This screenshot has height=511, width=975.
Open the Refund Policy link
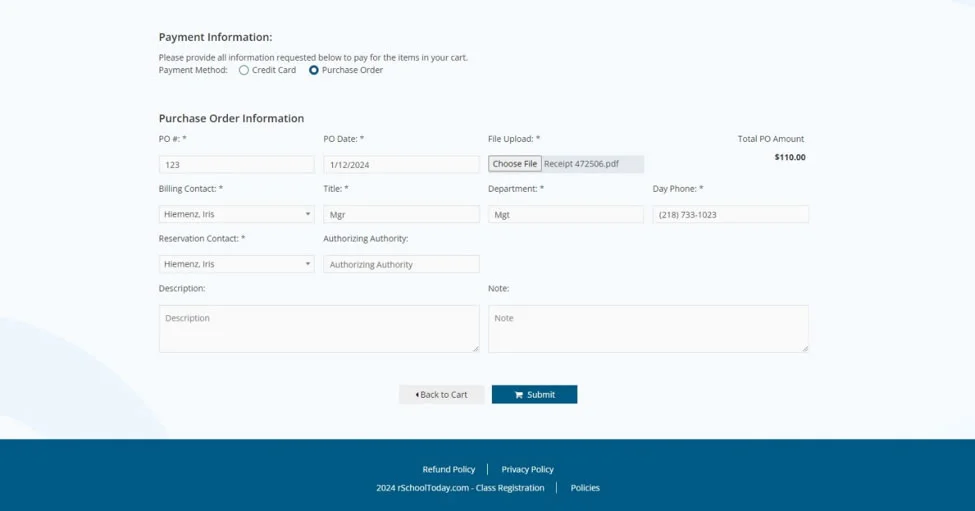pos(448,469)
